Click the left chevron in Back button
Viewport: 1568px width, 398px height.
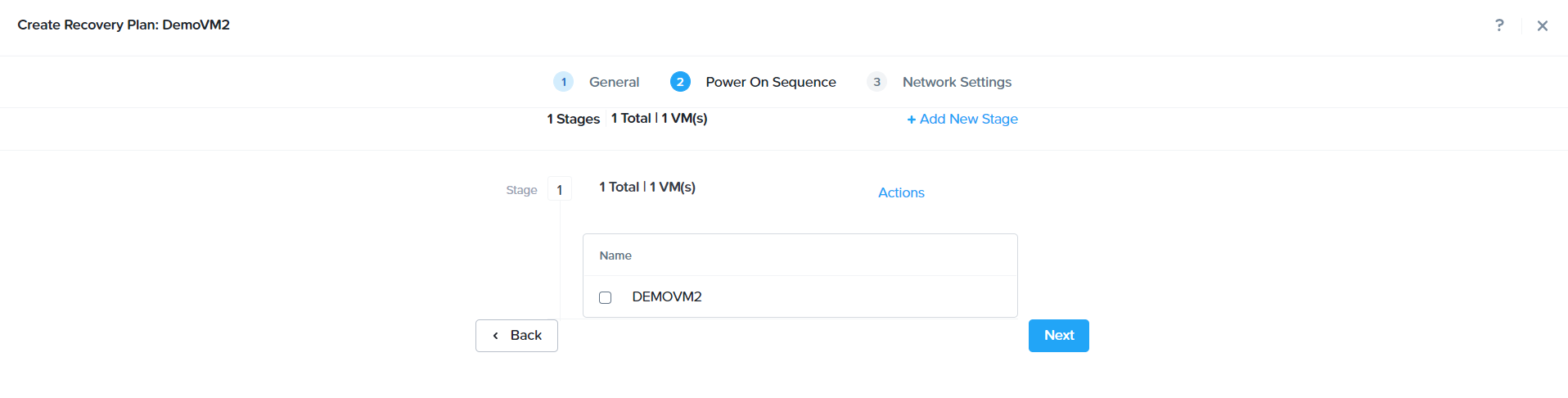495,336
